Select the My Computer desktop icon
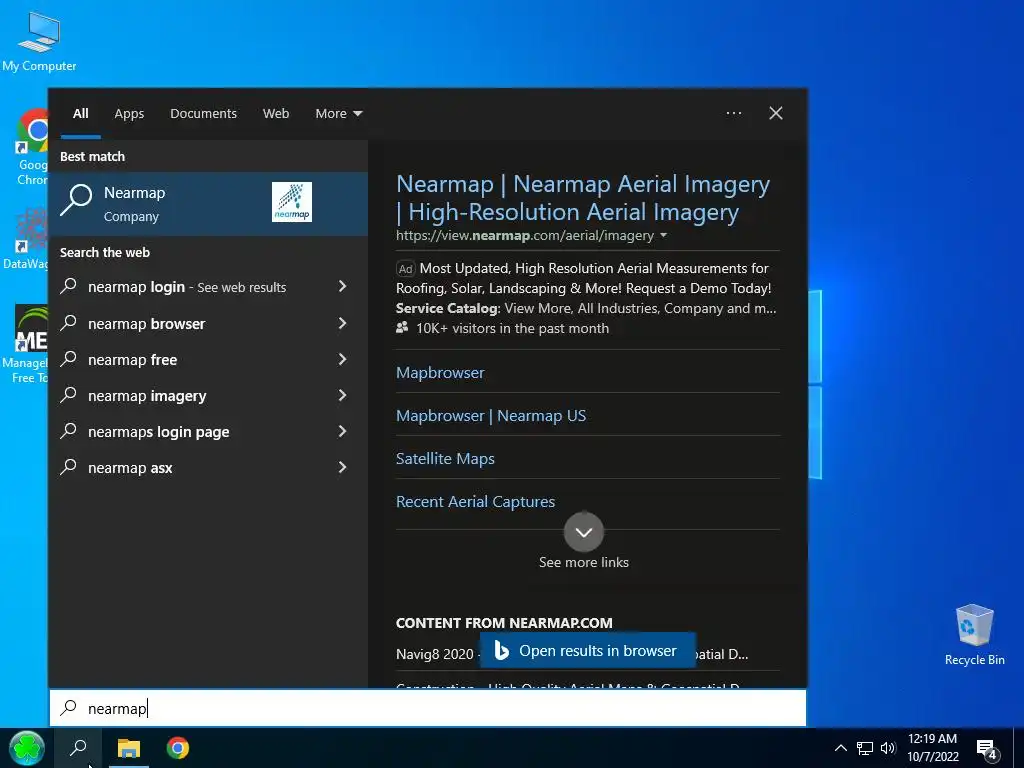 coord(39,42)
